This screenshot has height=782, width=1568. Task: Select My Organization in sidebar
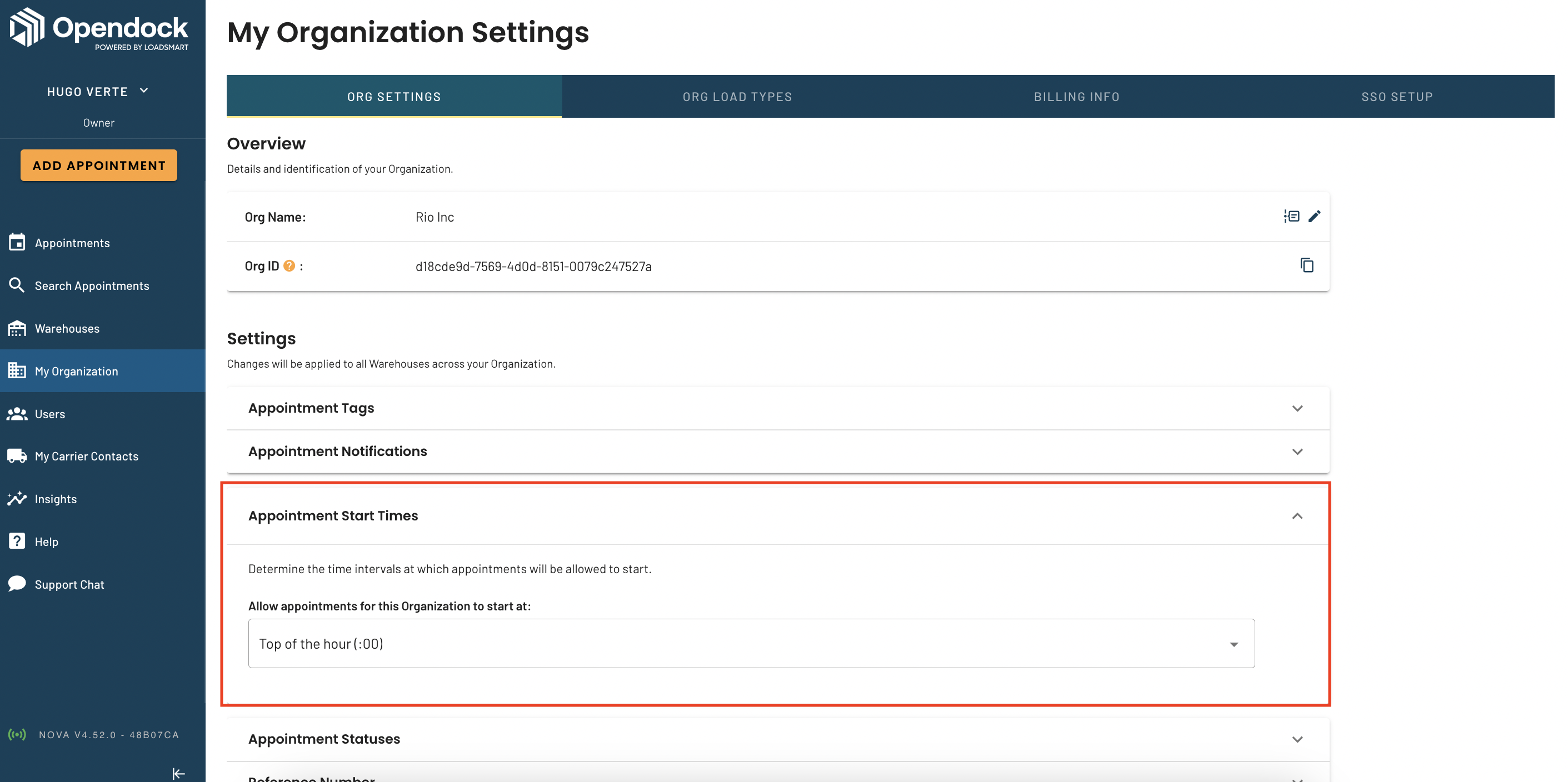(102, 370)
